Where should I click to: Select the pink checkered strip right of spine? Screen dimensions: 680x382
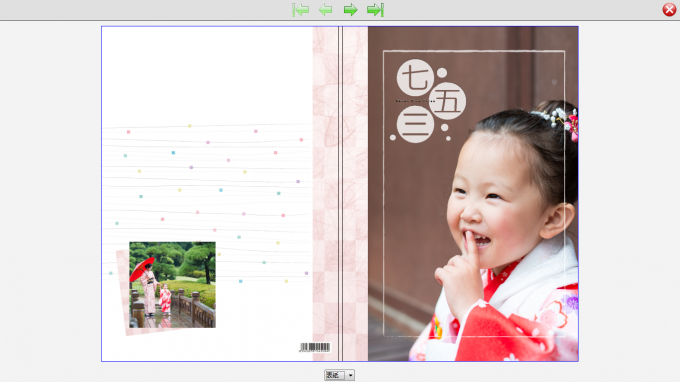pyautogui.click(x=355, y=193)
